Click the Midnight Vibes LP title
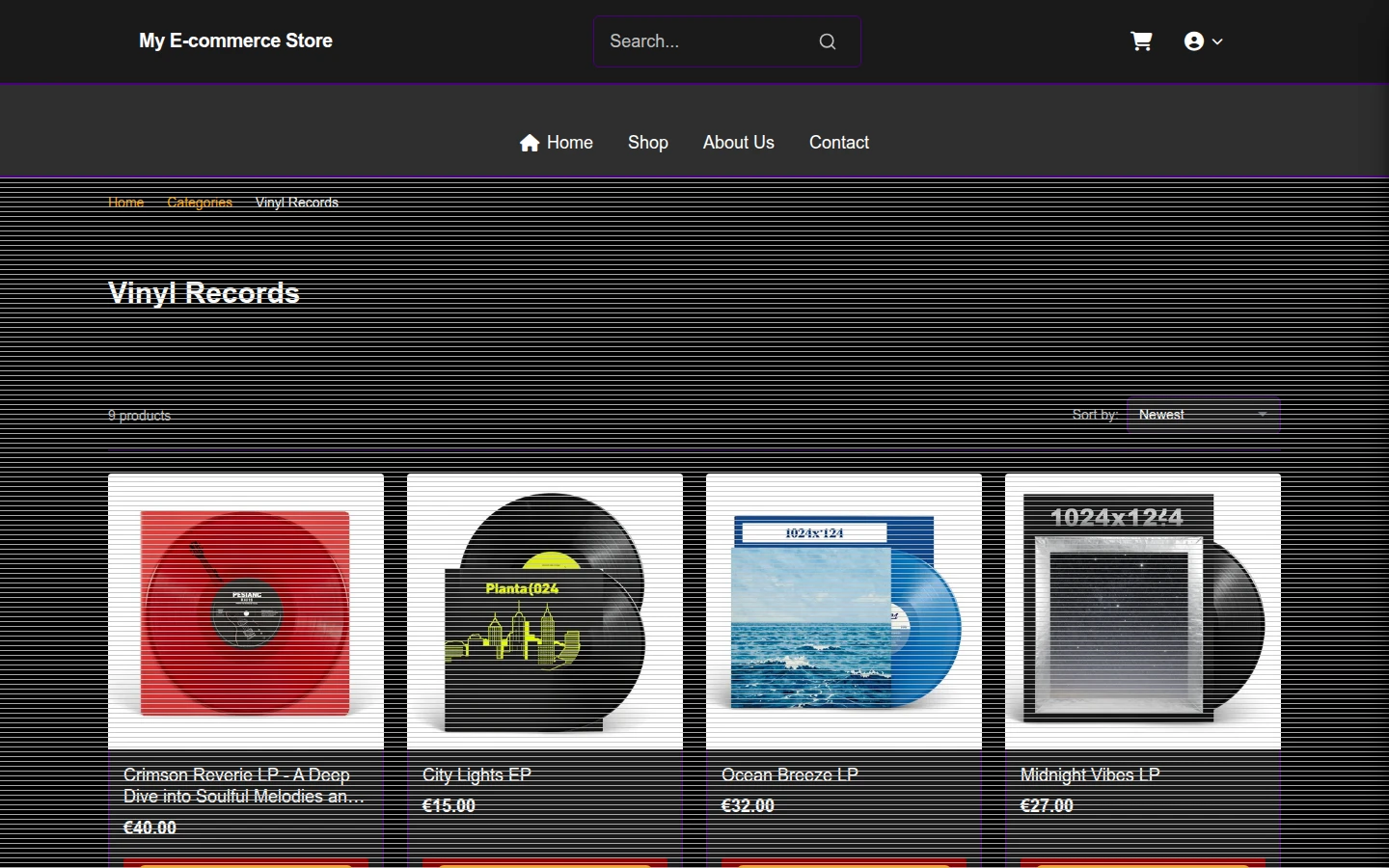The height and width of the screenshot is (868, 1389). tap(1090, 775)
